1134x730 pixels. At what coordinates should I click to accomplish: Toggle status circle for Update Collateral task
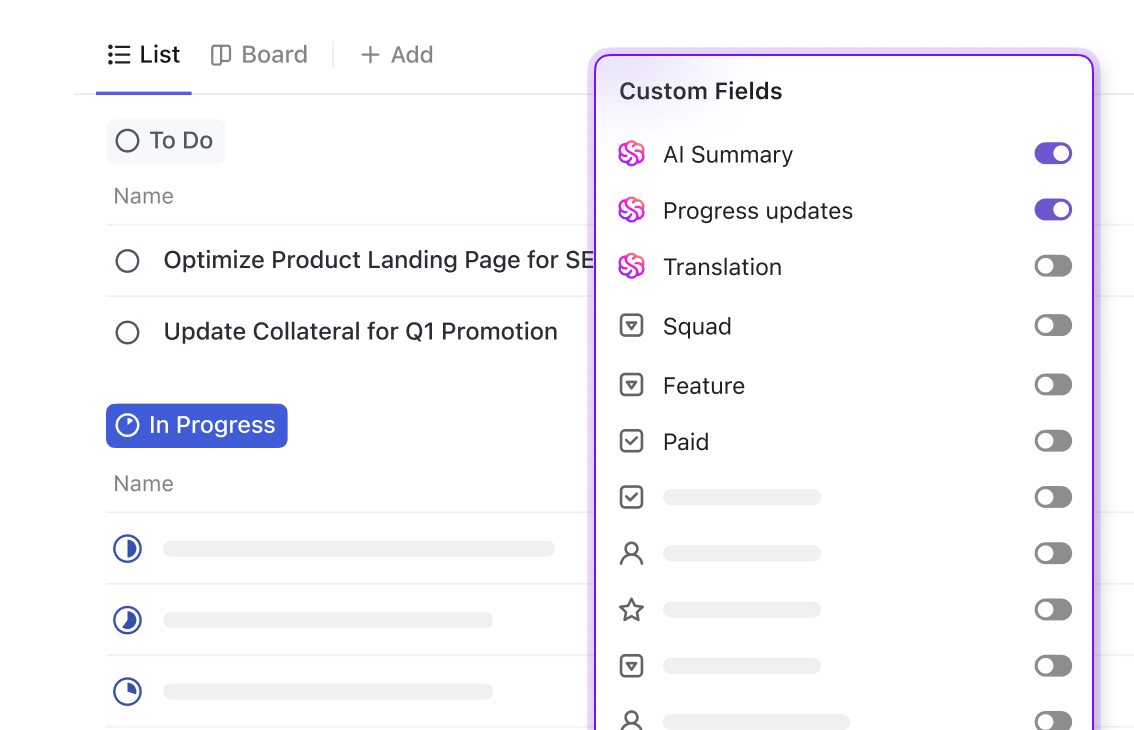pyautogui.click(x=127, y=332)
